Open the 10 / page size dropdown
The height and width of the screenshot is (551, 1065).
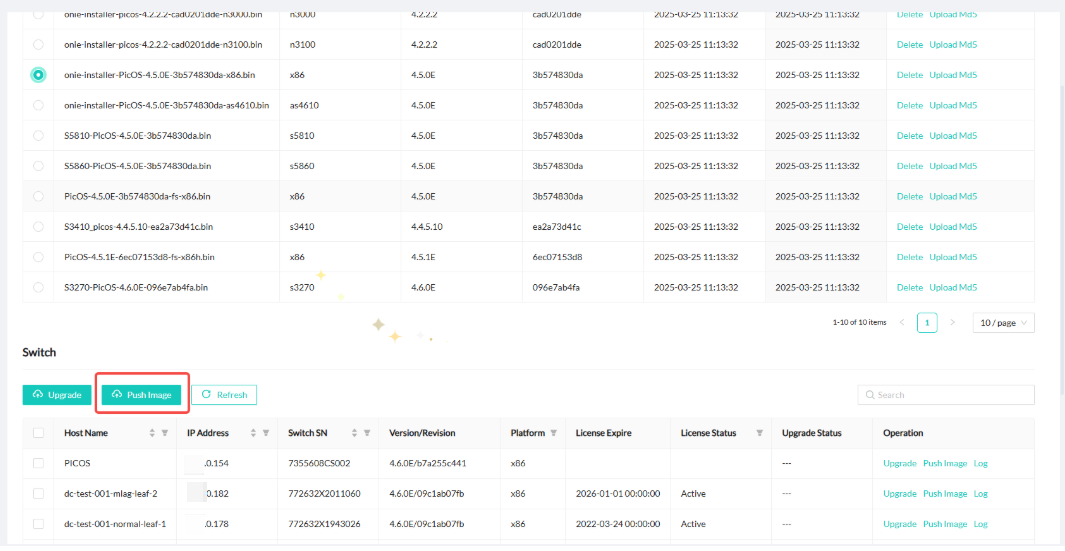(x=1003, y=323)
